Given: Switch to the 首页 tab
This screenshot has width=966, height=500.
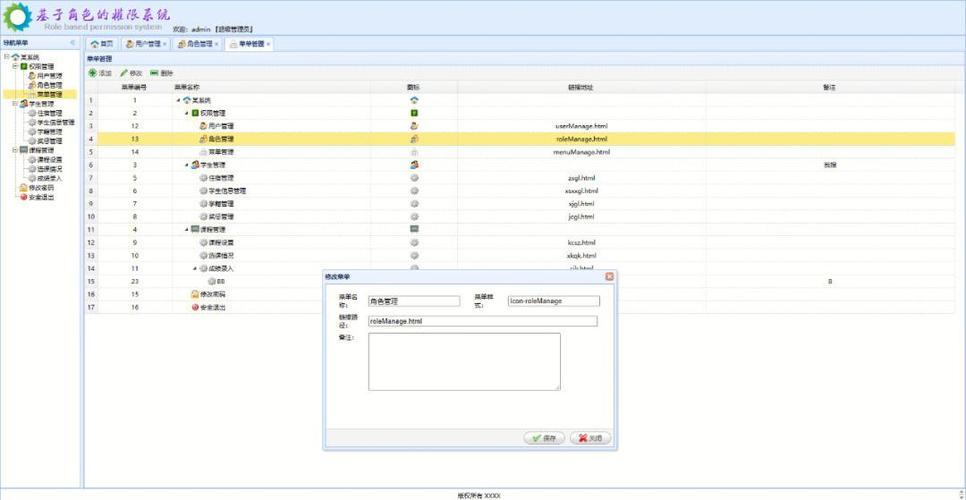Looking at the screenshot, I should (x=101, y=44).
